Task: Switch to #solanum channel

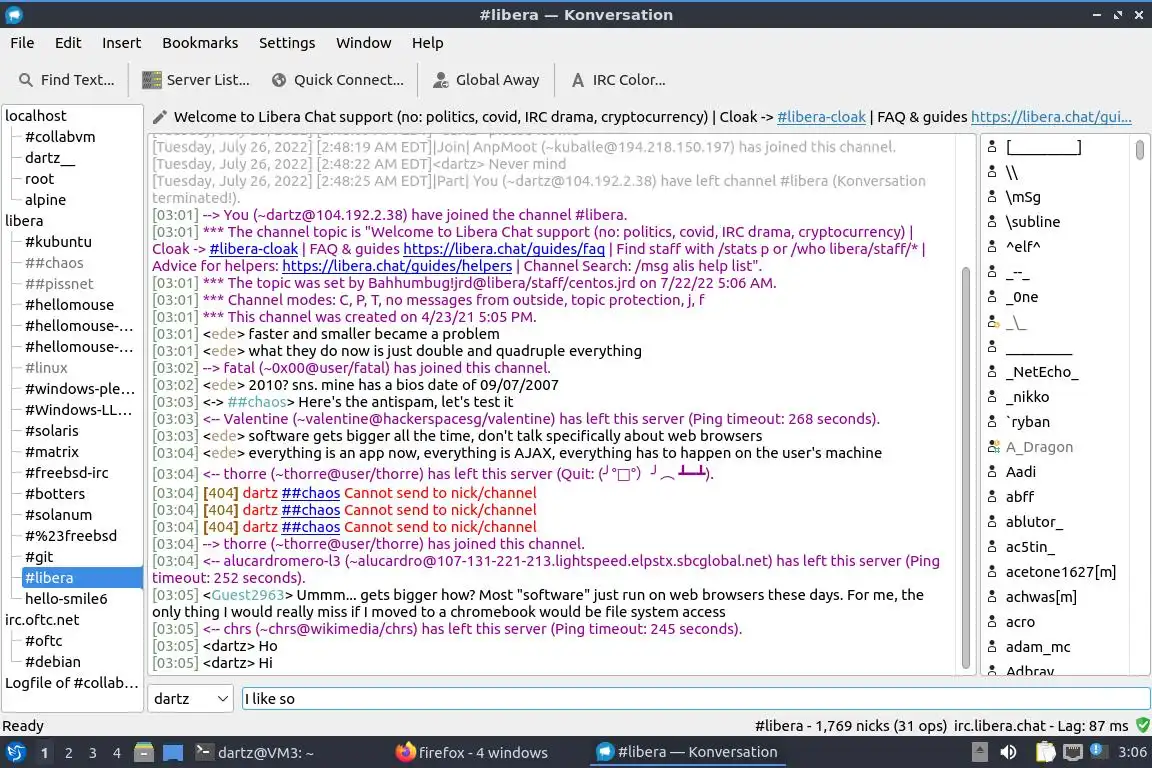Action: click(x=59, y=514)
